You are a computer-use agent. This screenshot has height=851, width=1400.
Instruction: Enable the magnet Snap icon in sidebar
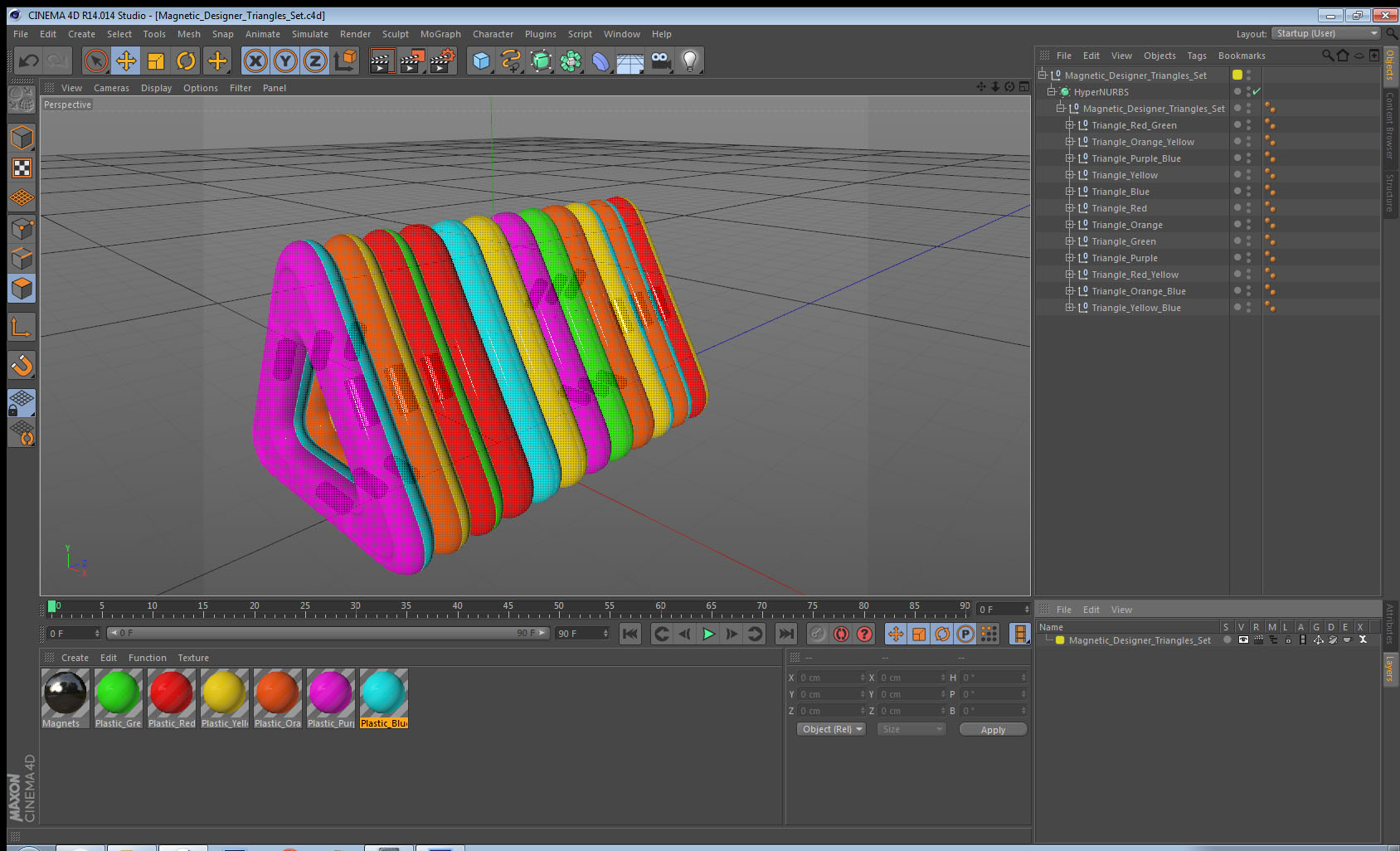pyautogui.click(x=22, y=365)
